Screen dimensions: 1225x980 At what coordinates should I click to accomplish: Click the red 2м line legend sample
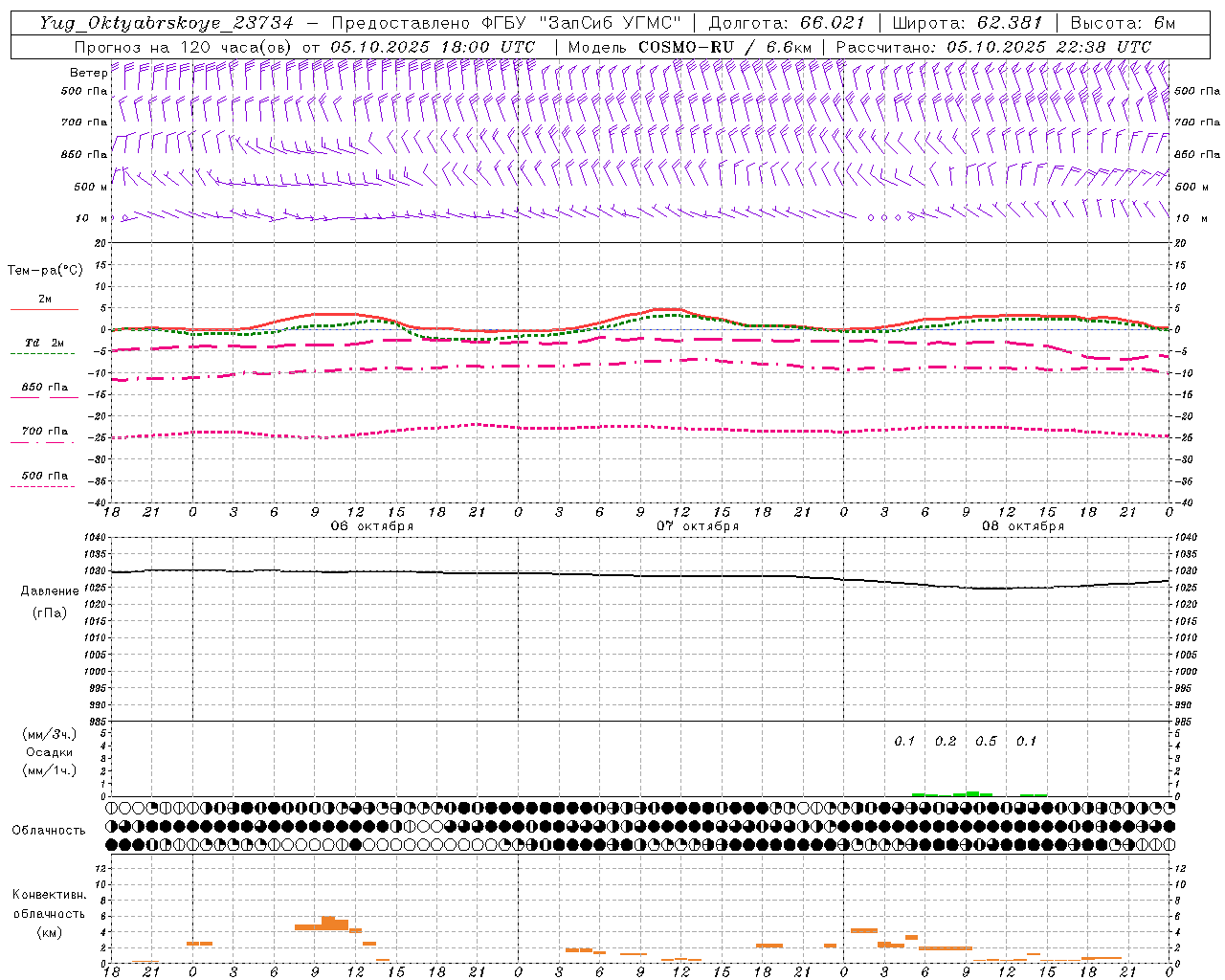[x=44, y=310]
